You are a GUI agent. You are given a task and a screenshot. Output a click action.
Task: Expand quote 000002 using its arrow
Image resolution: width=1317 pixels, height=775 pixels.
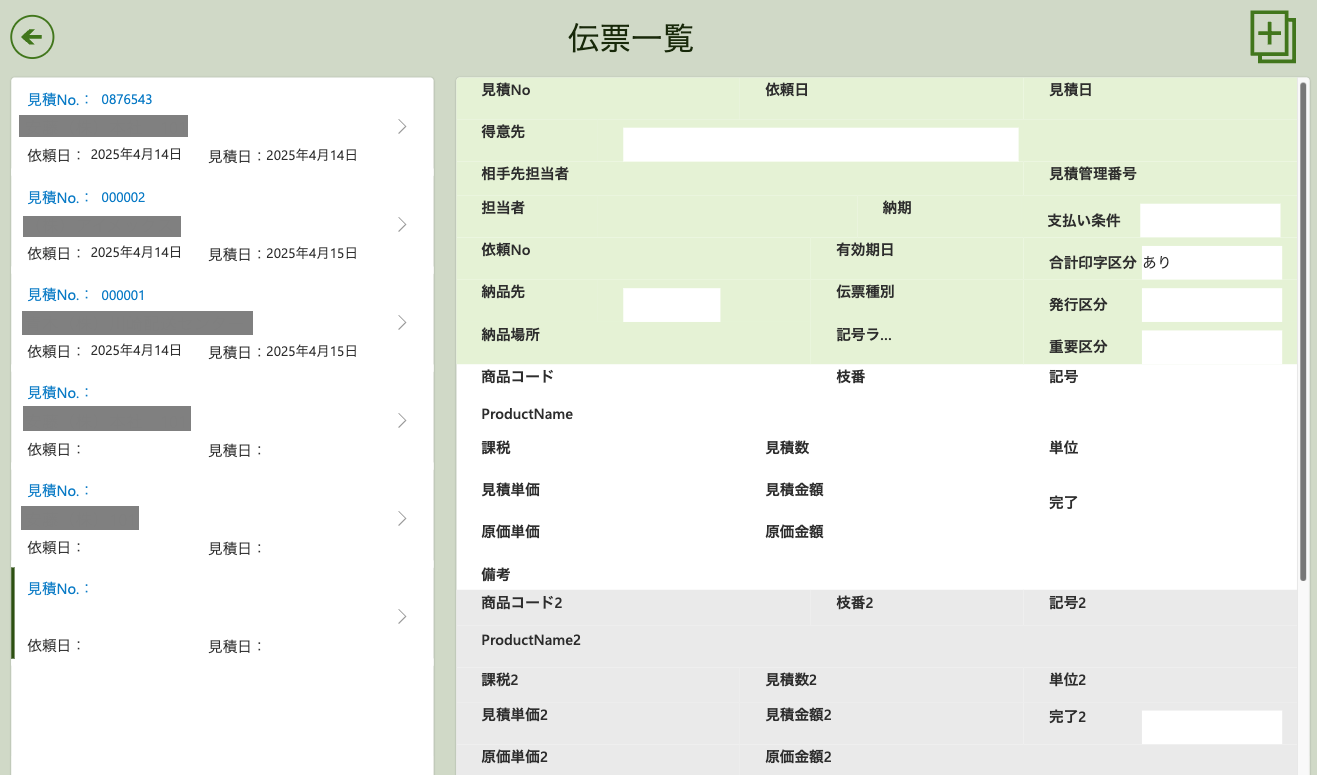pos(402,224)
